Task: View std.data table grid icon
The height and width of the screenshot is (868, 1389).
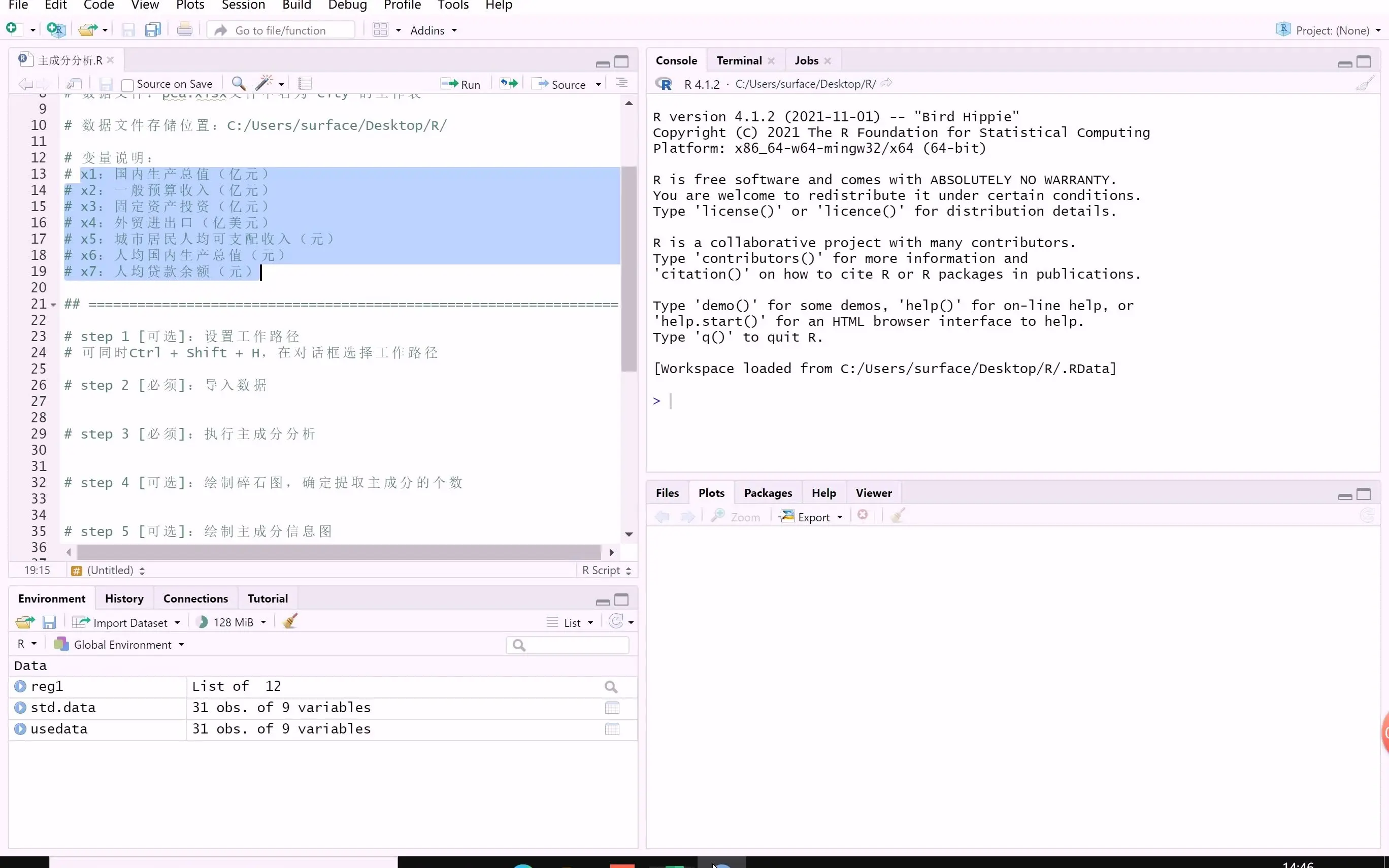Action: coord(612,708)
